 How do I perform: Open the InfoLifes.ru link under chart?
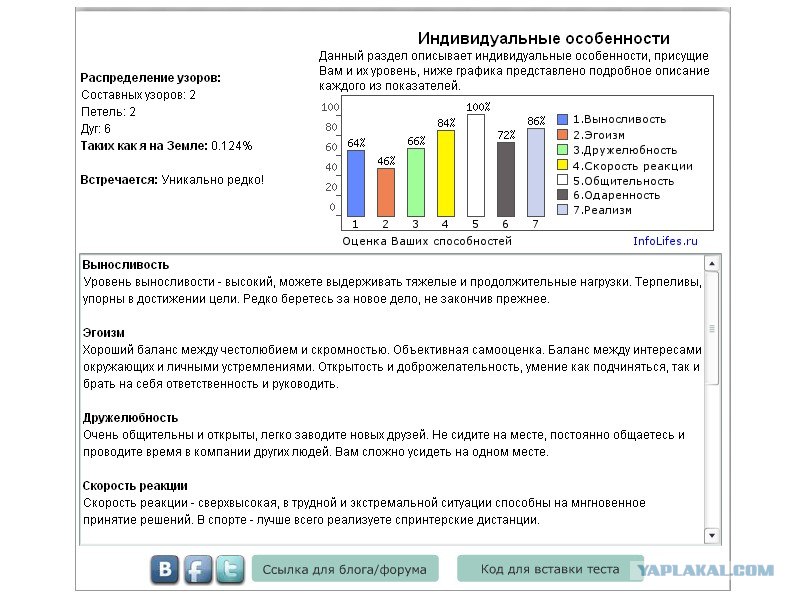[665, 241]
